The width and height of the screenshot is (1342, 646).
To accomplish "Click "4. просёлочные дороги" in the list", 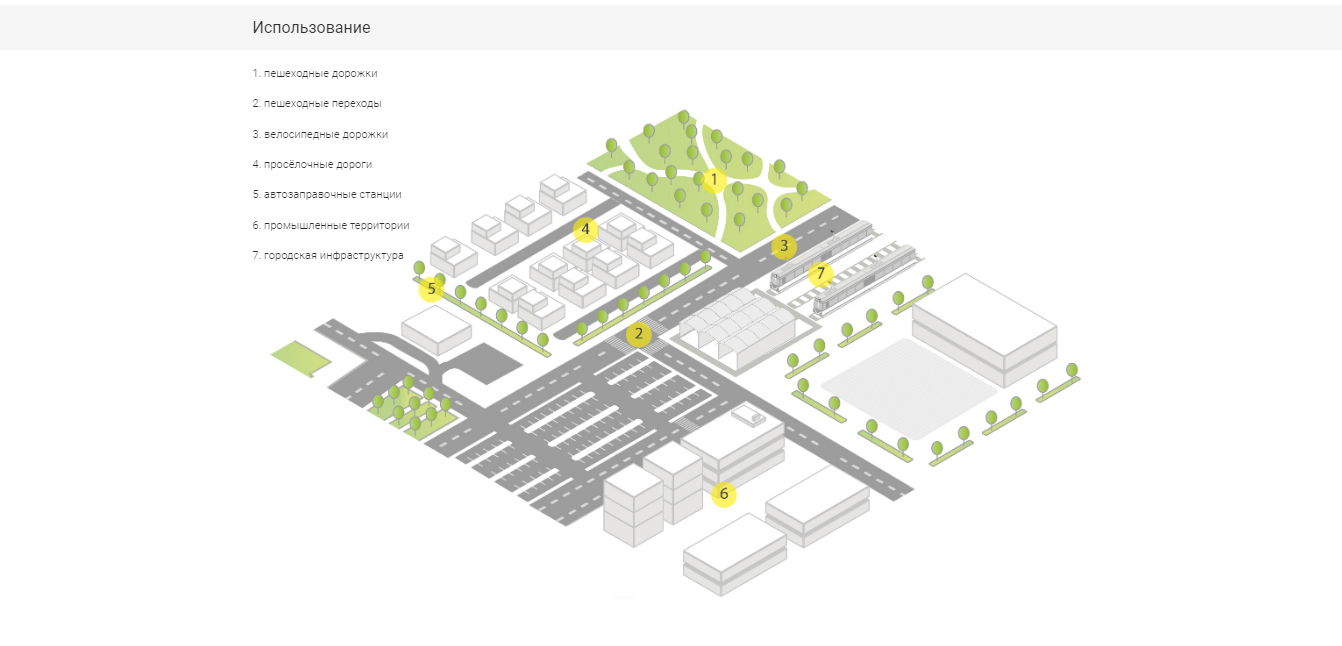I will pos(315,164).
